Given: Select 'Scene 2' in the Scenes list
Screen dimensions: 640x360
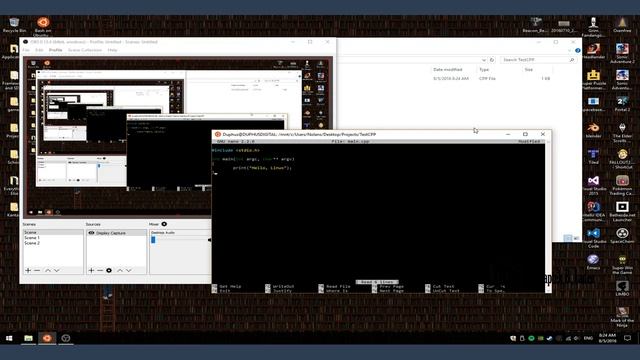Looking at the screenshot, I should coord(53,243).
